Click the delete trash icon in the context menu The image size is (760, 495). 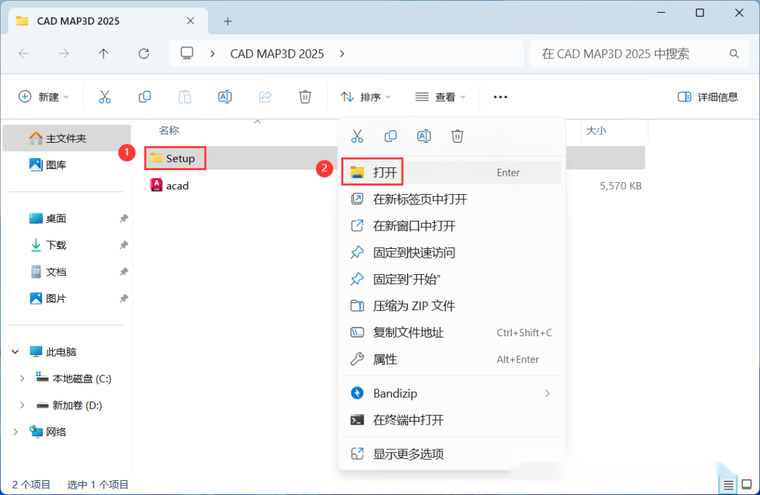pyautogui.click(x=457, y=136)
